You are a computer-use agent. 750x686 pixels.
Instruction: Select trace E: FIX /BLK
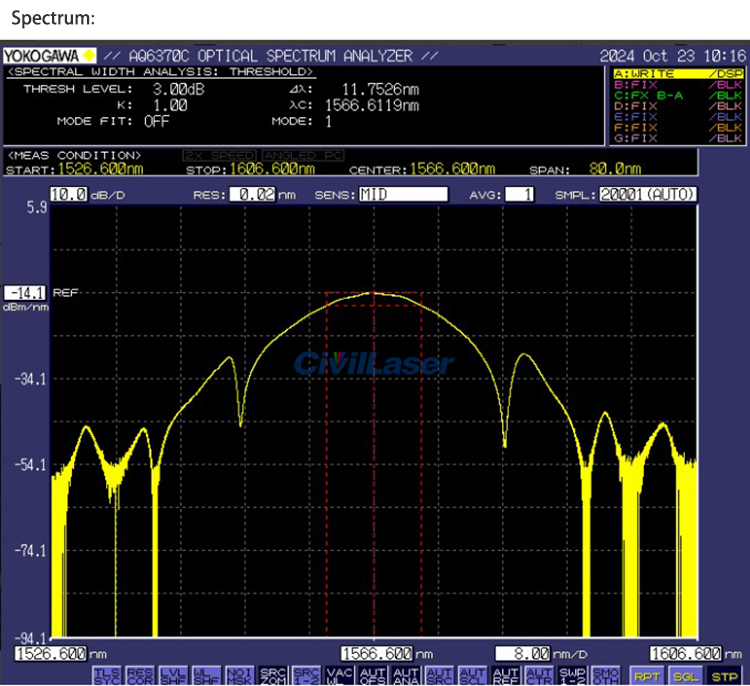(678, 117)
